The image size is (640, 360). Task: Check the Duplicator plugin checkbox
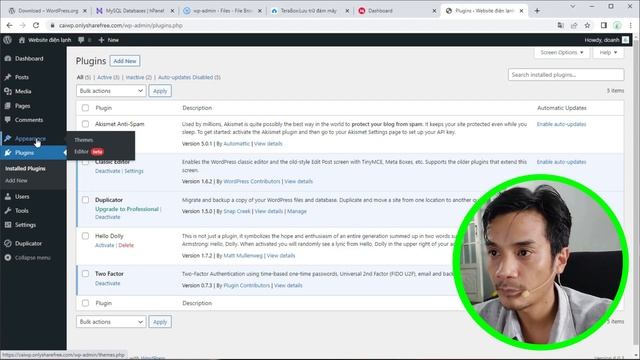(x=85, y=200)
